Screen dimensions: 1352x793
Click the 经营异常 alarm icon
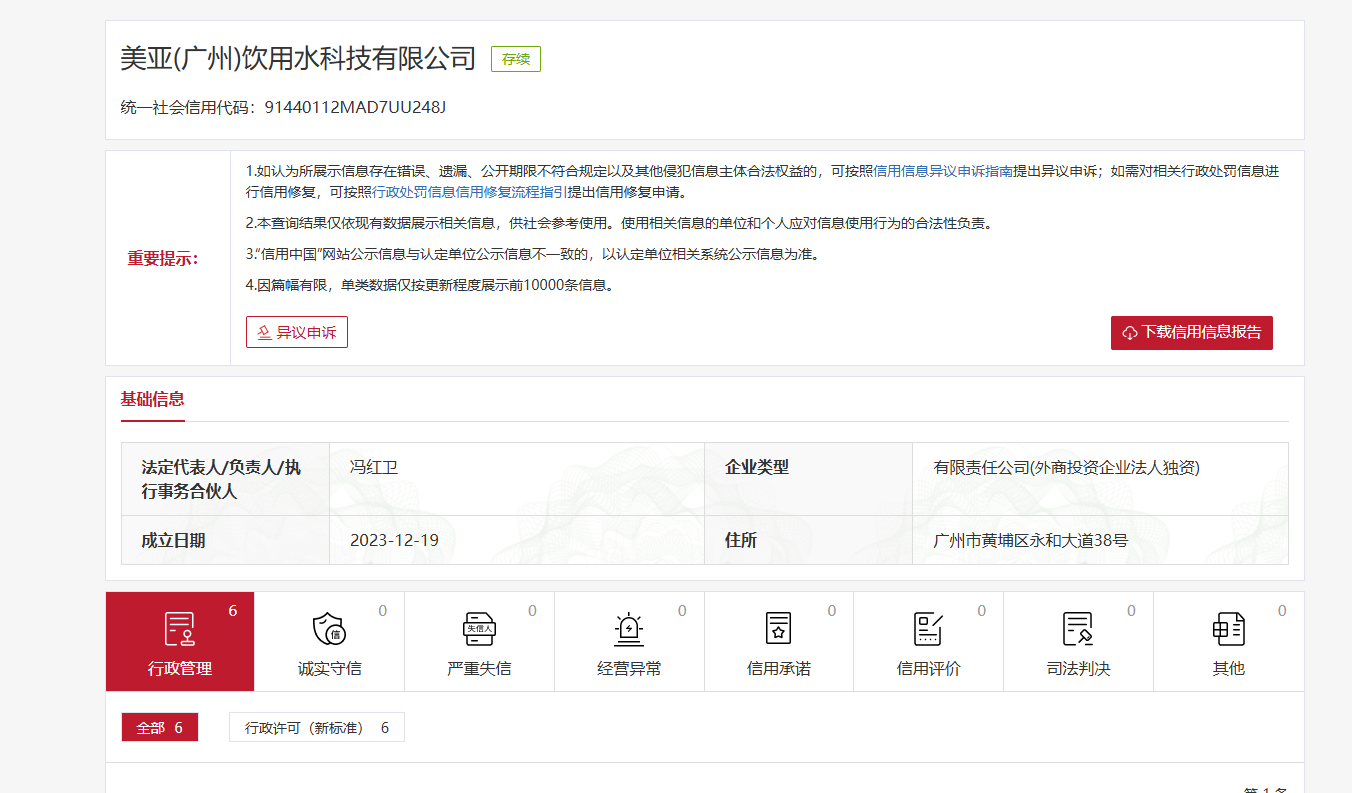(628, 629)
